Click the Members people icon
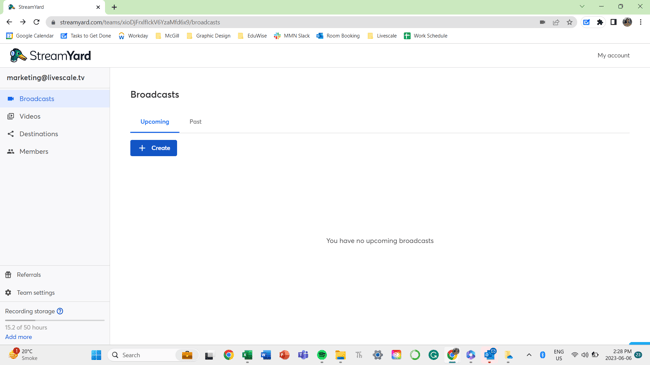The width and height of the screenshot is (650, 365). point(11,151)
